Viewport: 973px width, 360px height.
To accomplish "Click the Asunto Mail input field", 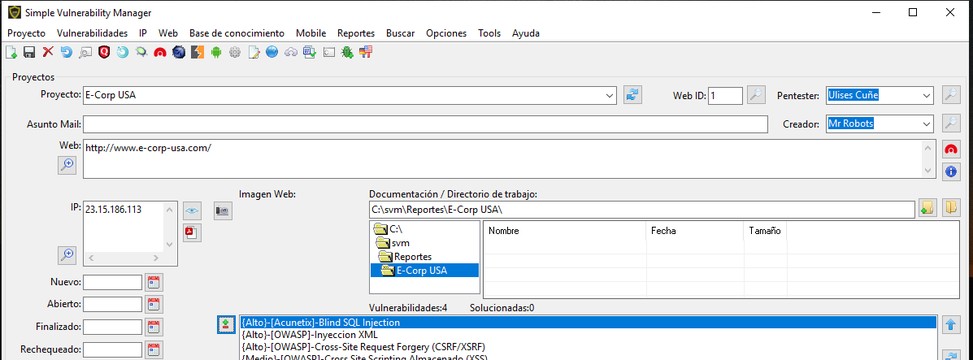I will (425, 124).
